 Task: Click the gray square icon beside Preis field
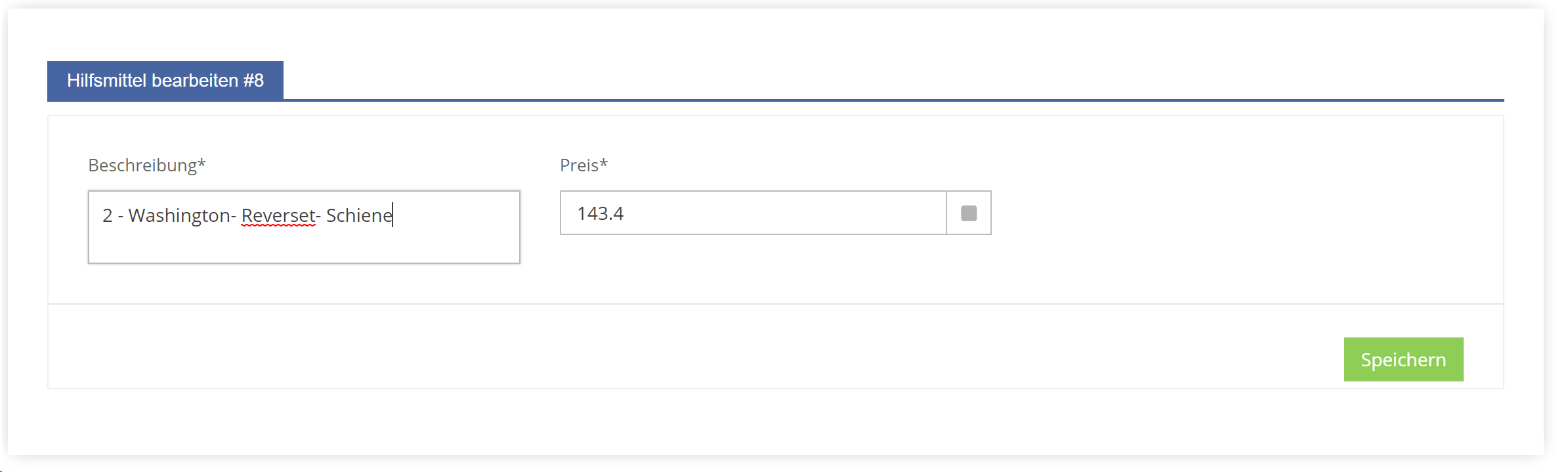(969, 213)
